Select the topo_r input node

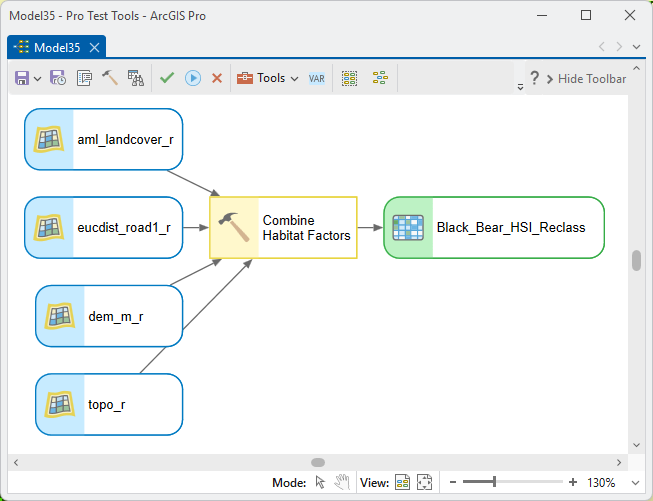click(109, 404)
